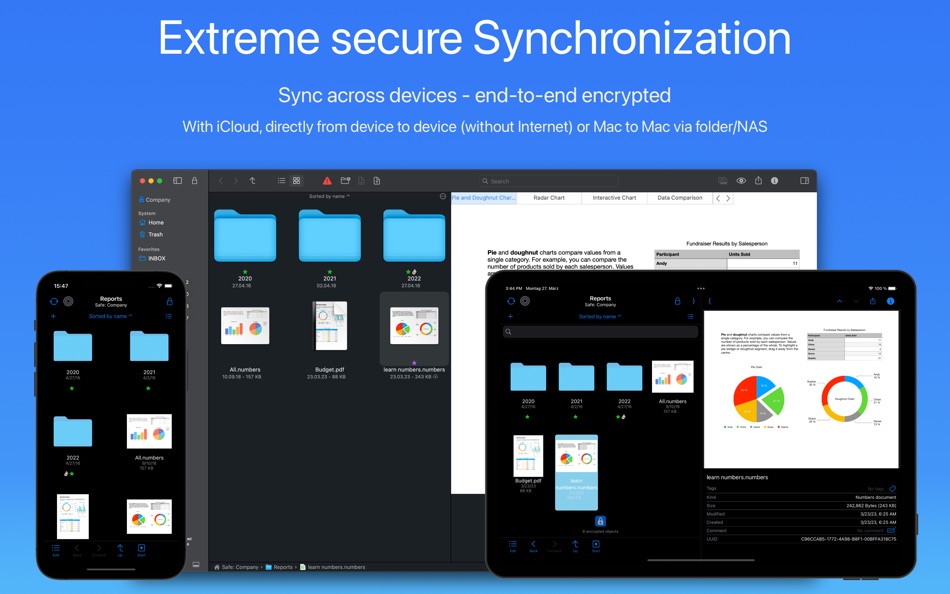Viewport: 950px width, 594px height.
Task: Tap the padlock icon on iPhone header
Action: tap(170, 301)
